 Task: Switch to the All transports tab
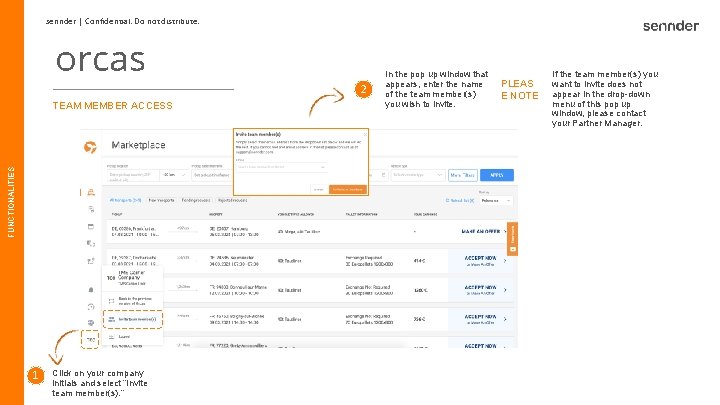pyautogui.click(x=125, y=200)
